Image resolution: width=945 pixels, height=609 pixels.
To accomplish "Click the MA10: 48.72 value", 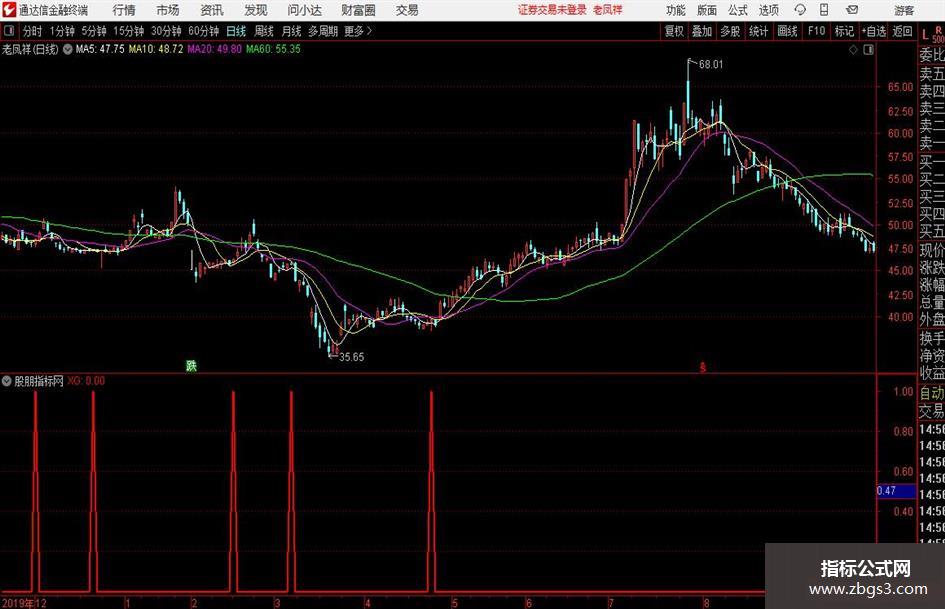I will pos(156,49).
